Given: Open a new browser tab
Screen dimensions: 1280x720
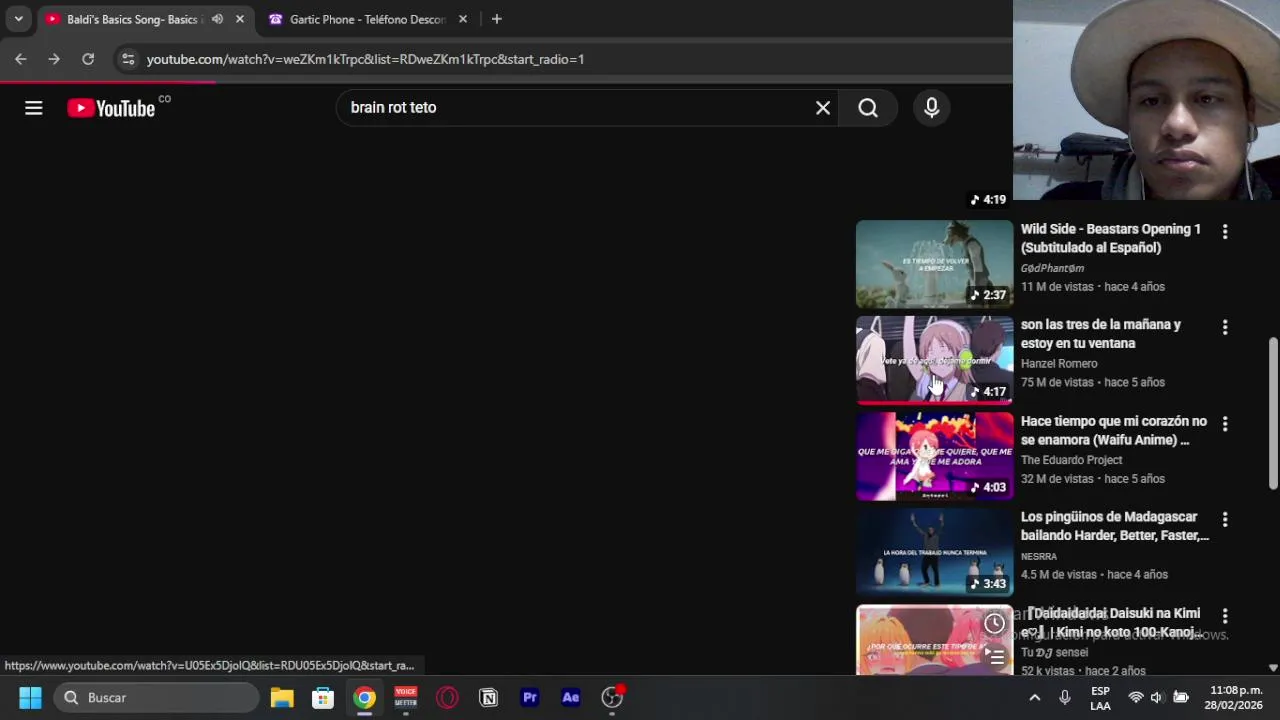Looking at the screenshot, I should click(x=496, y=19).
